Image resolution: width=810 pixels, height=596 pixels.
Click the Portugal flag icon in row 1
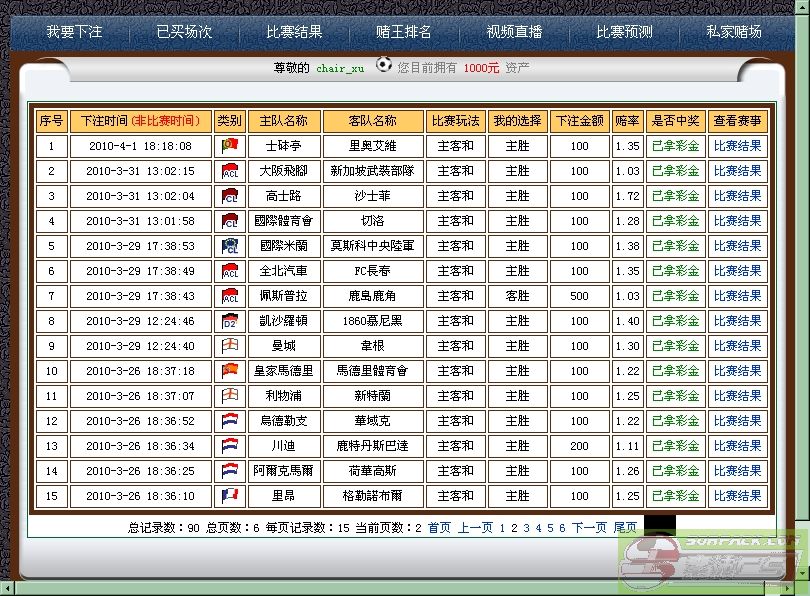click(230, 146)
